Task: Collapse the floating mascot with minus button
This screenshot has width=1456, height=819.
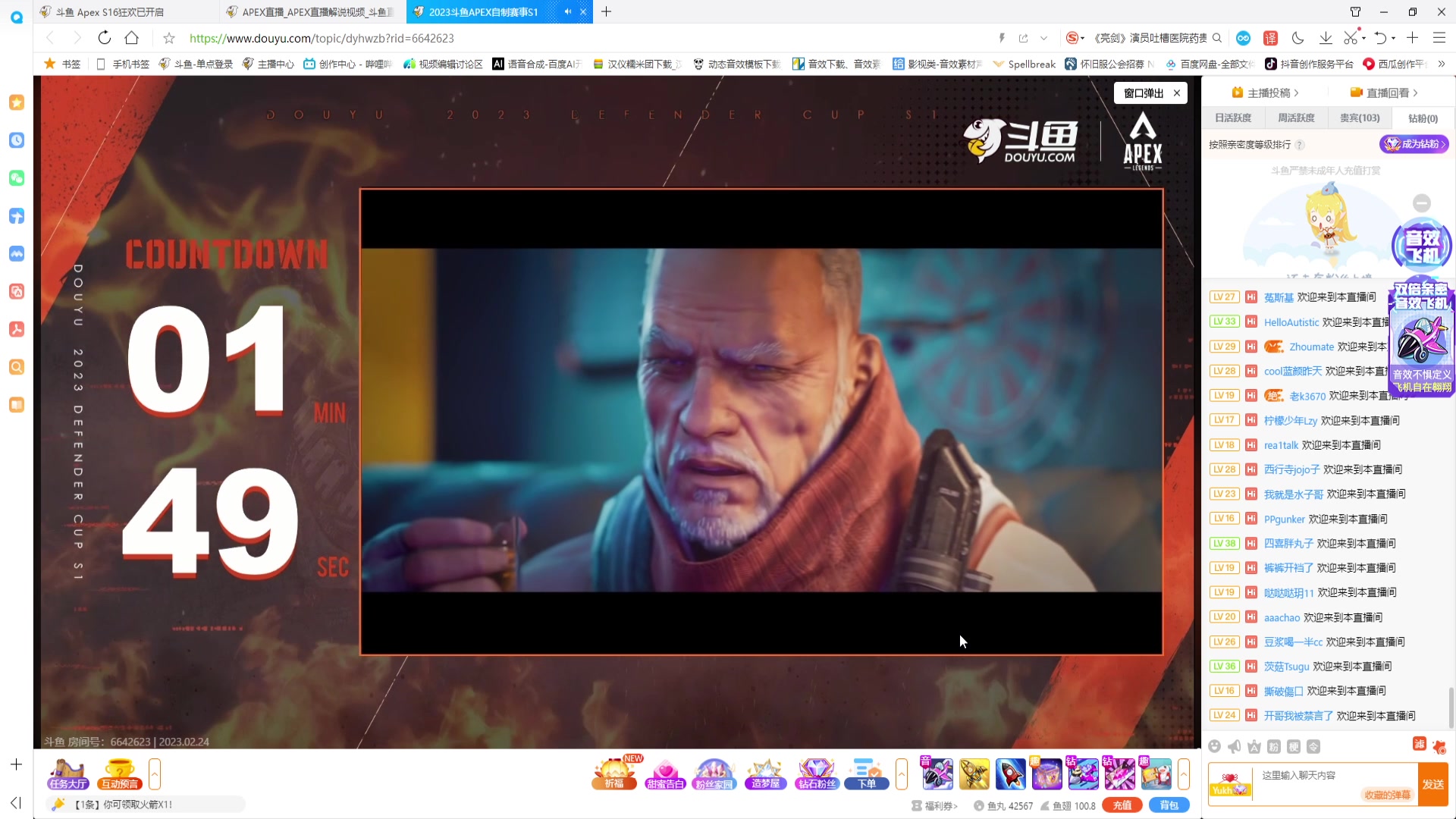Action: (1422, 203)
